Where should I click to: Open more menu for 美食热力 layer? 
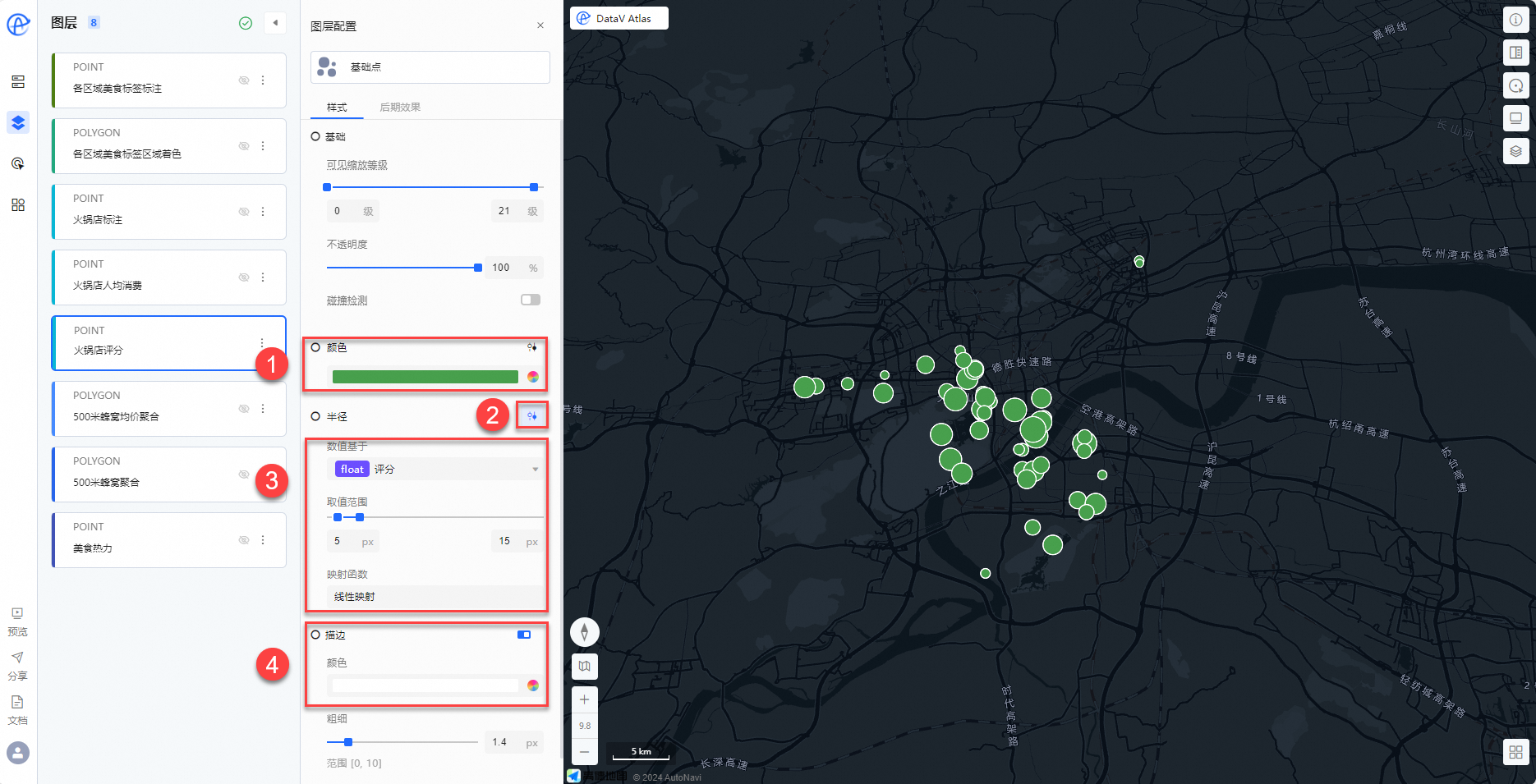pyautogui.click(x=263, y=540)
